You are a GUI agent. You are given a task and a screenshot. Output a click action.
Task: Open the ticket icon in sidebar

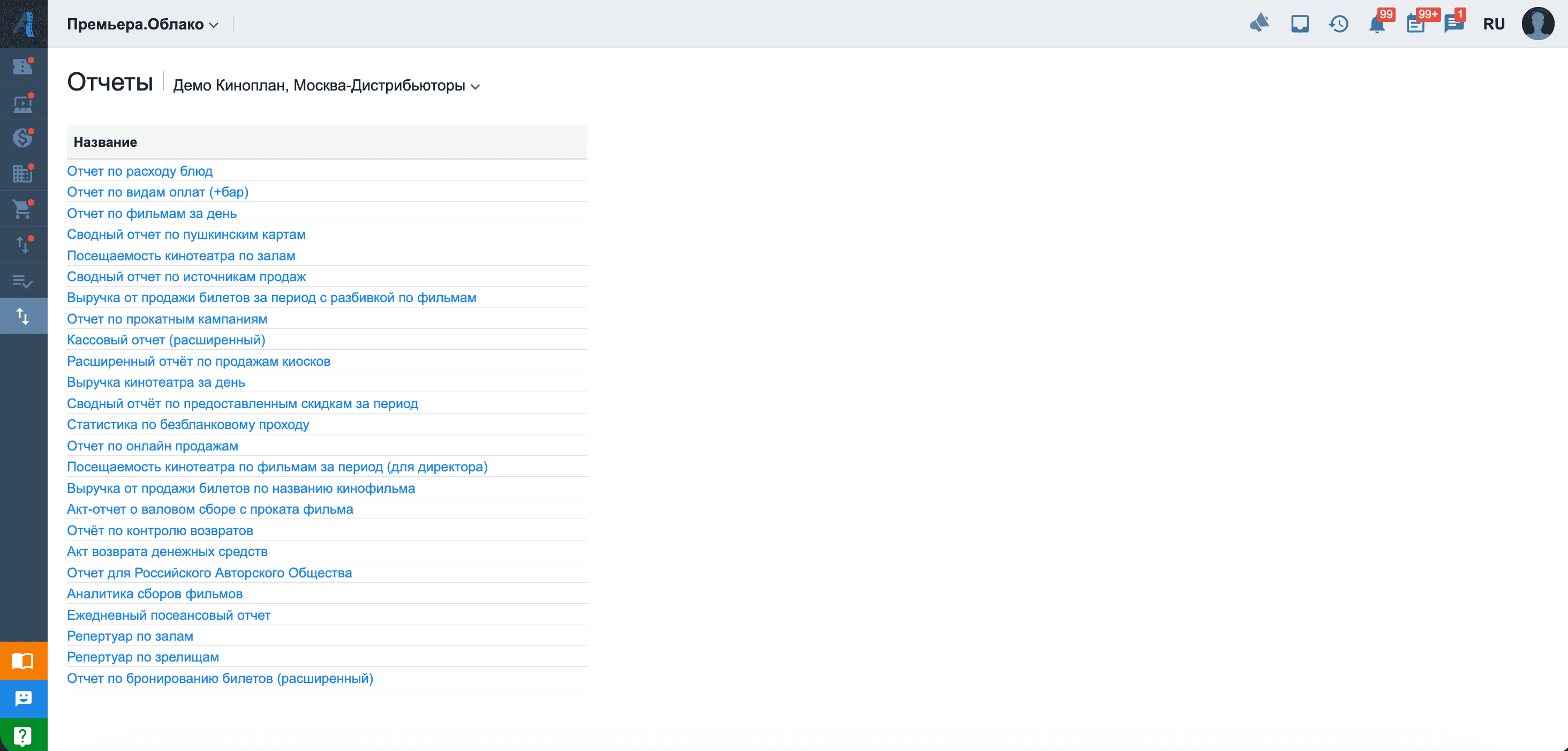22,66
